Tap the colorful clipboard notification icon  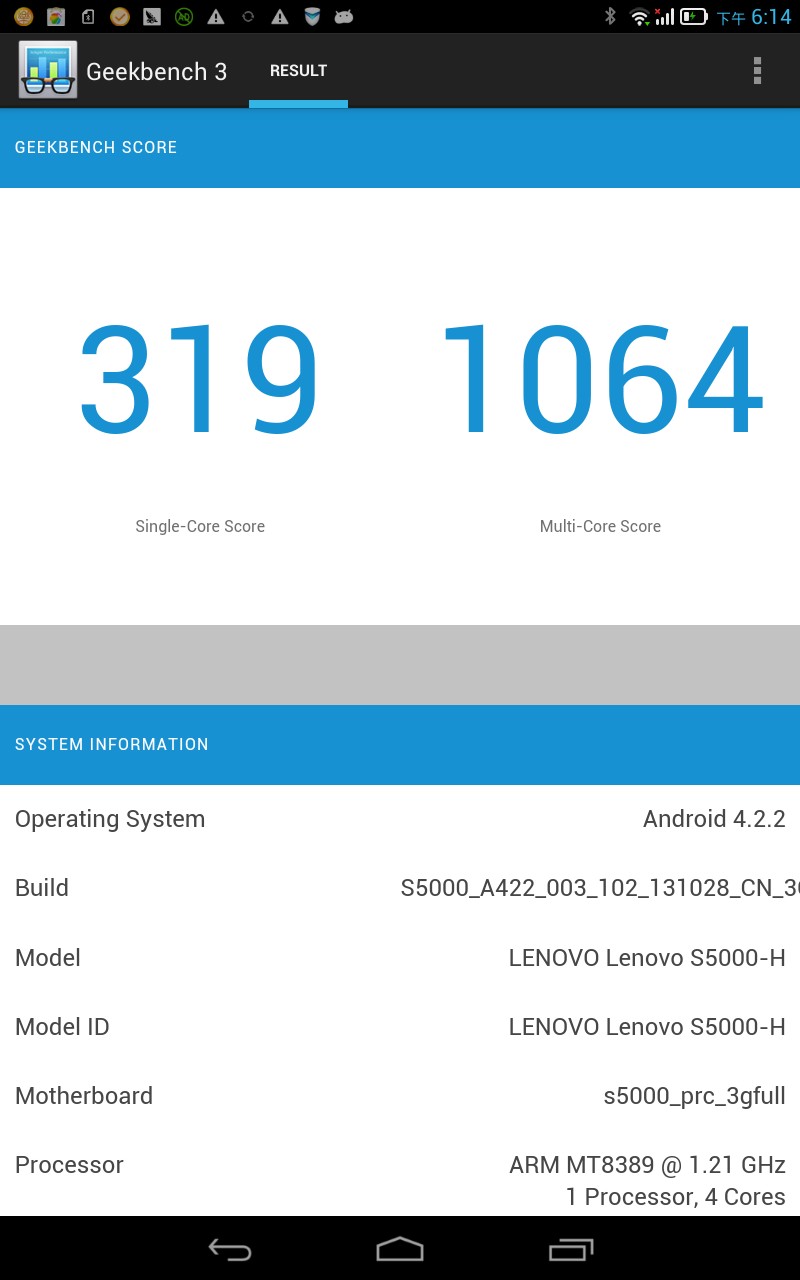(56, 17)
